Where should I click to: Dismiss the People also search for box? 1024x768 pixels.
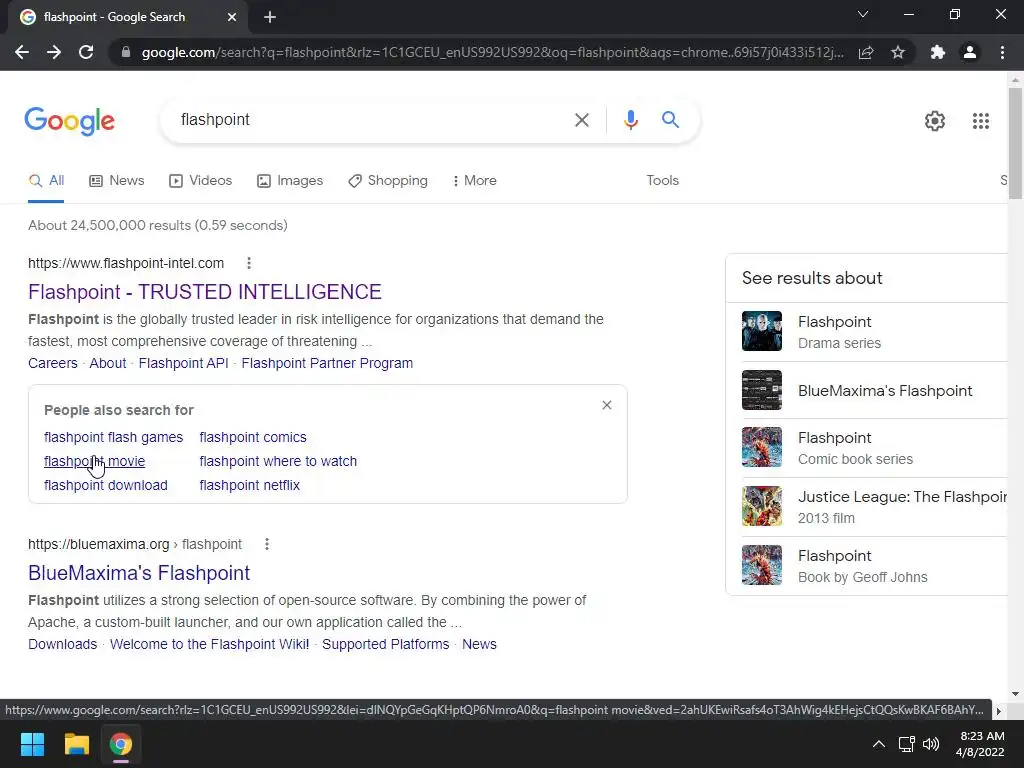pyautogui.click(x=607, y=405)
